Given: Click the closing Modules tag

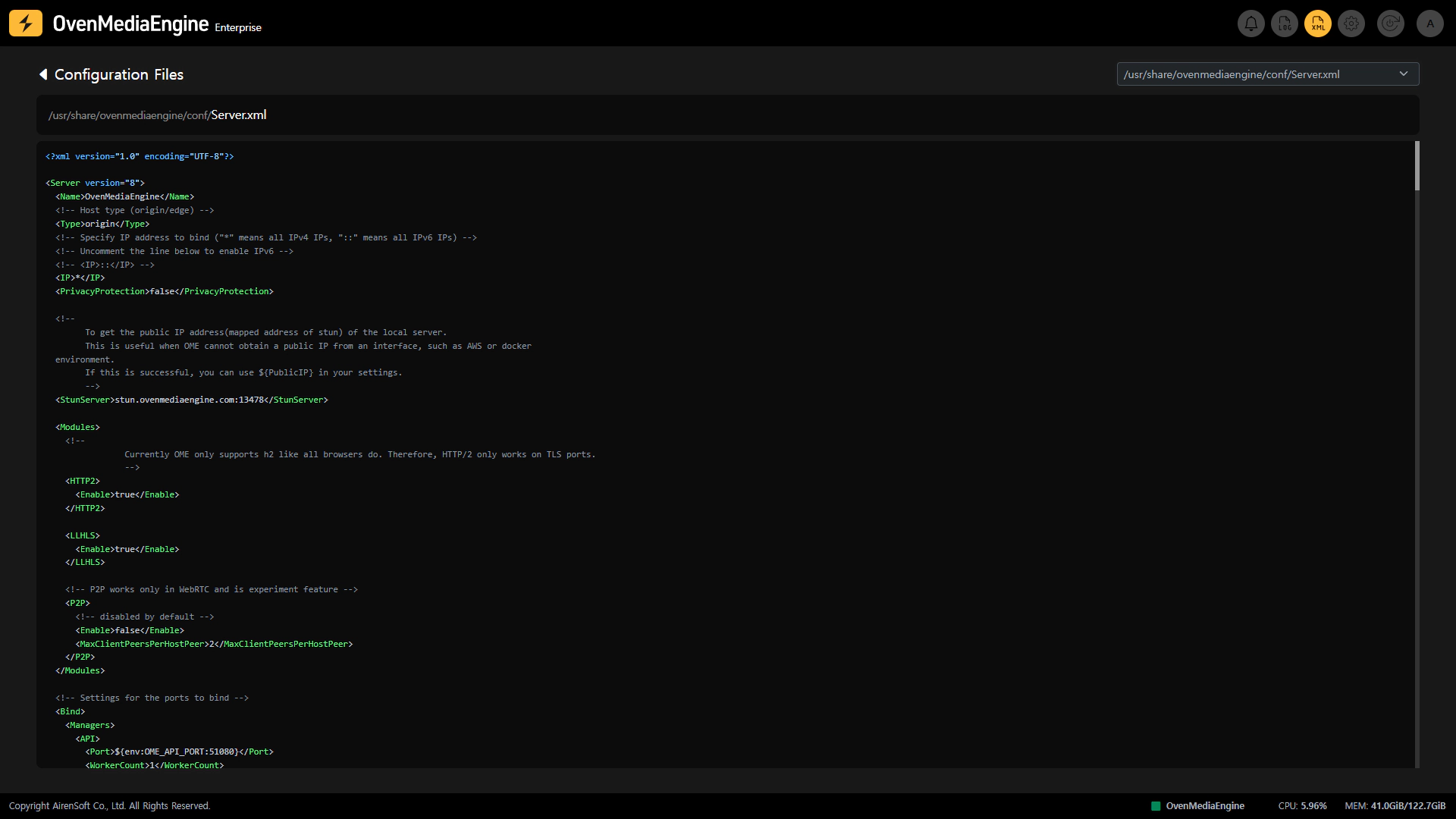Looking at the screenshot, I should click(80, 670).
